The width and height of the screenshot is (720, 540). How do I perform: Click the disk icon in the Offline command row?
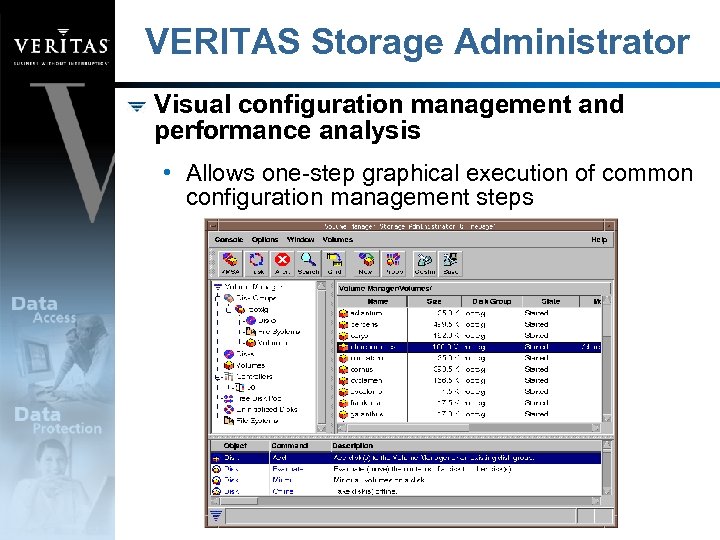216,491
